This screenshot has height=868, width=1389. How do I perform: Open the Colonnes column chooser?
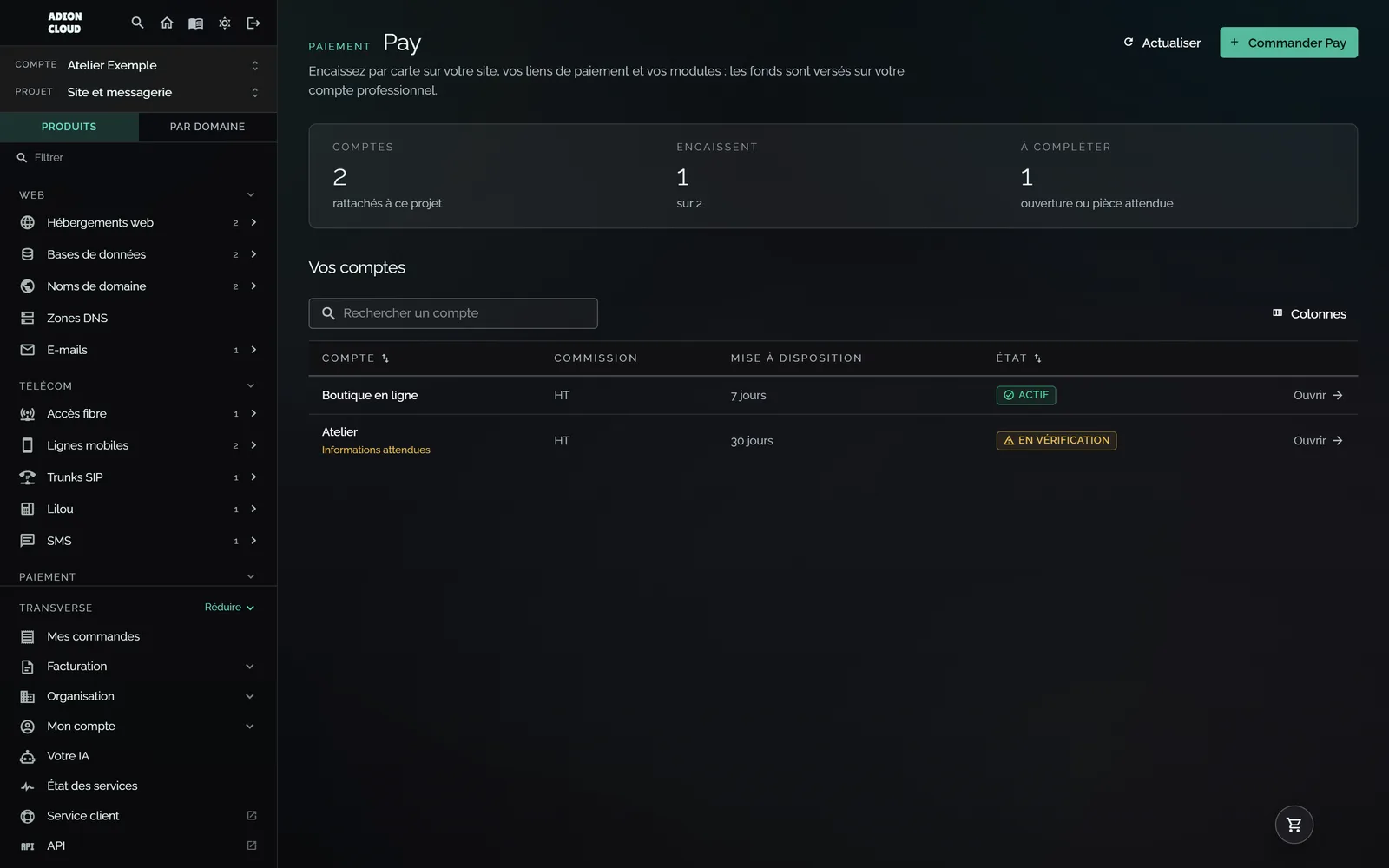[1309, 313]
